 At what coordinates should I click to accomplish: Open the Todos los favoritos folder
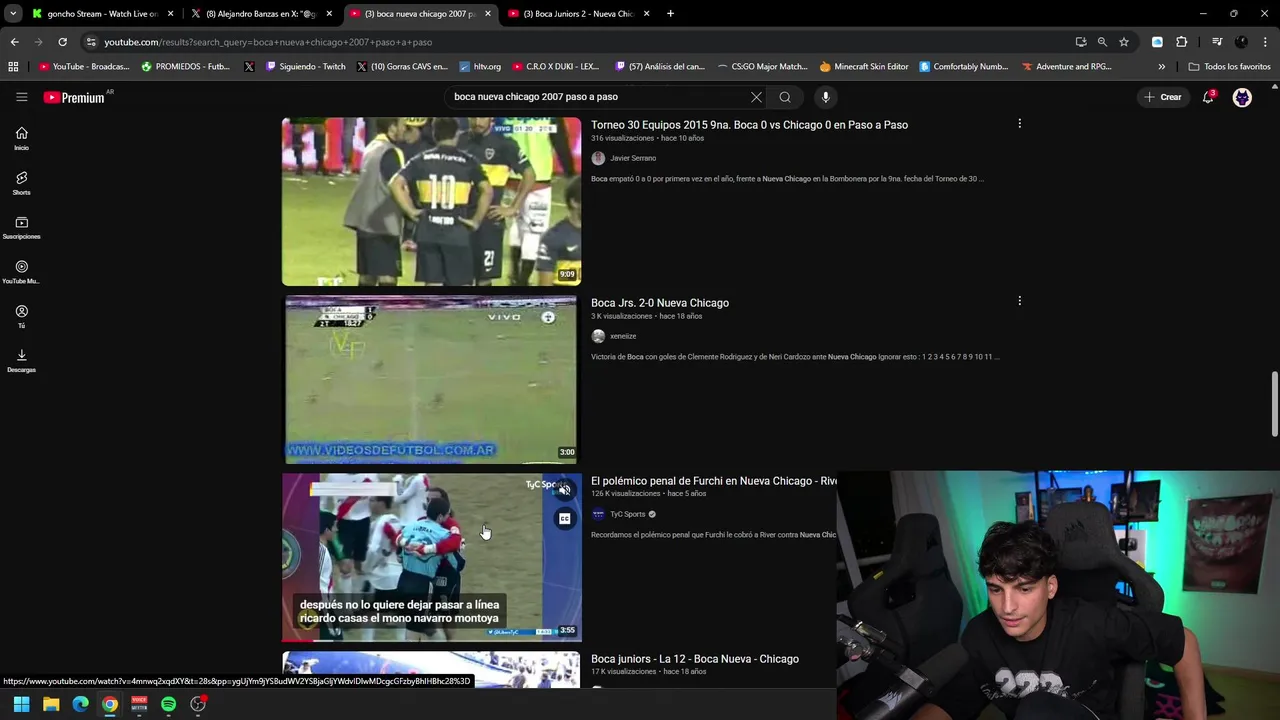pos(1229,66)
